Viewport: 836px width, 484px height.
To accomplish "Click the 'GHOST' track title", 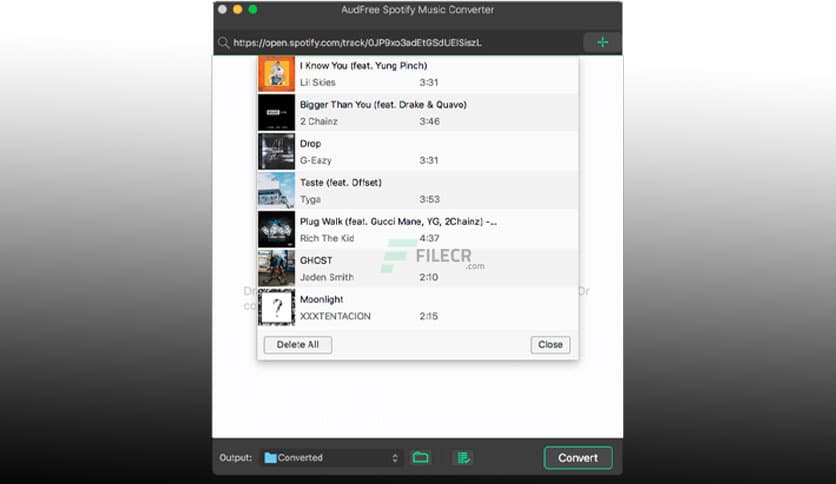I will 316,260.
